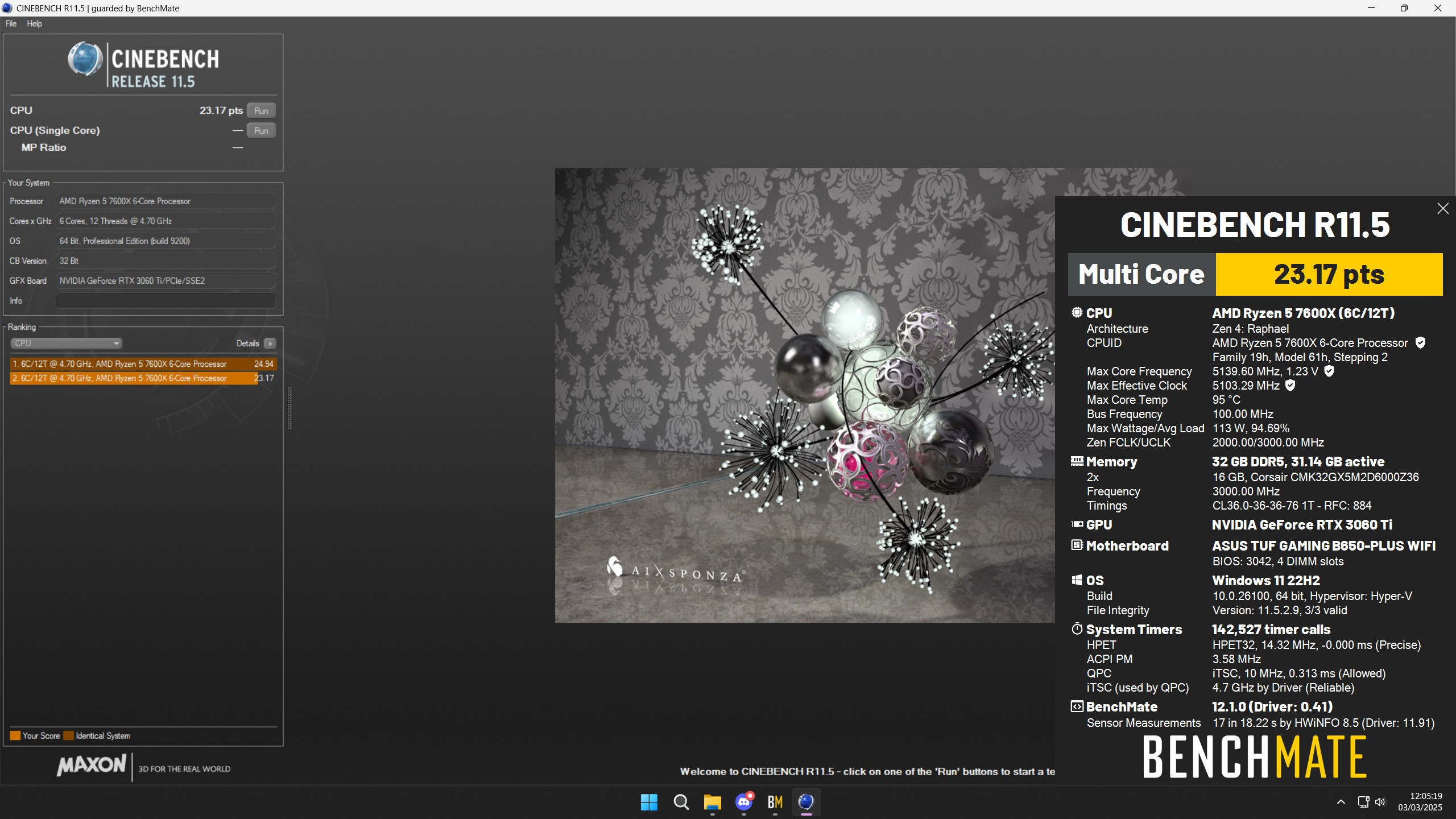This screenshot has height=819, width=1456.
Task: Open Windows Search from the taskbar
Action: tap(681, 802)
